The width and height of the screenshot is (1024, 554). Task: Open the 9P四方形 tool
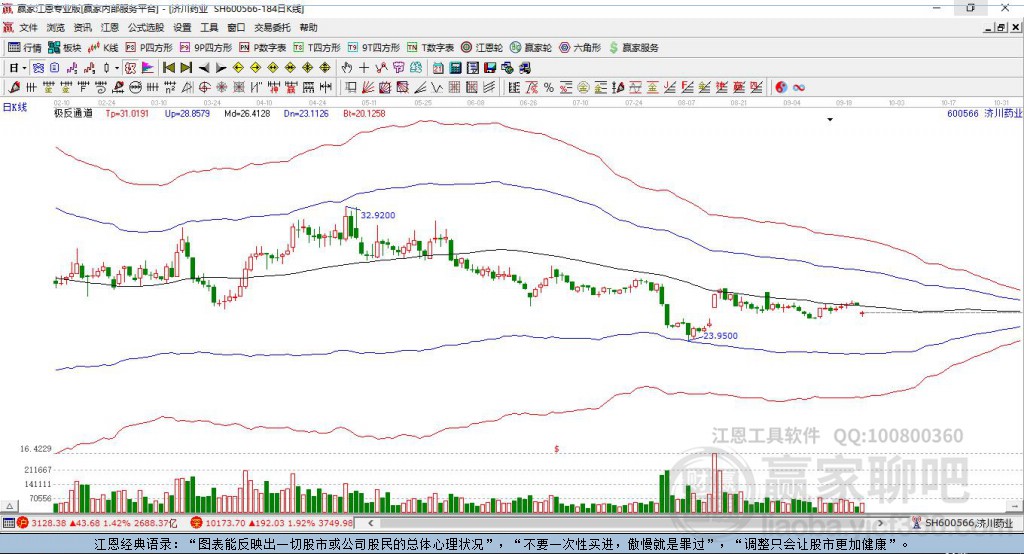(x=206, y=48)
